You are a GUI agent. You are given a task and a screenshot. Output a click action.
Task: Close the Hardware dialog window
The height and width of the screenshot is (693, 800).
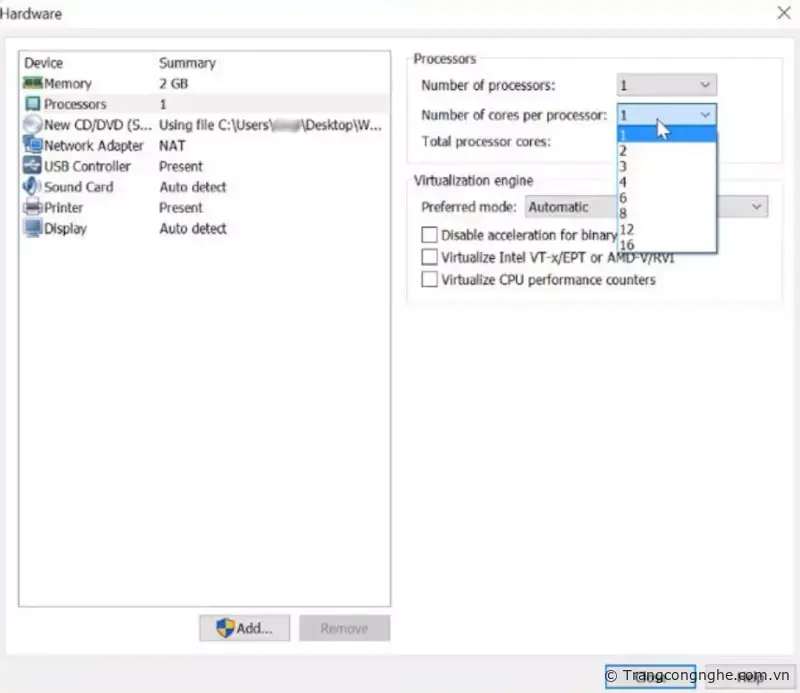tap(783, 13)
